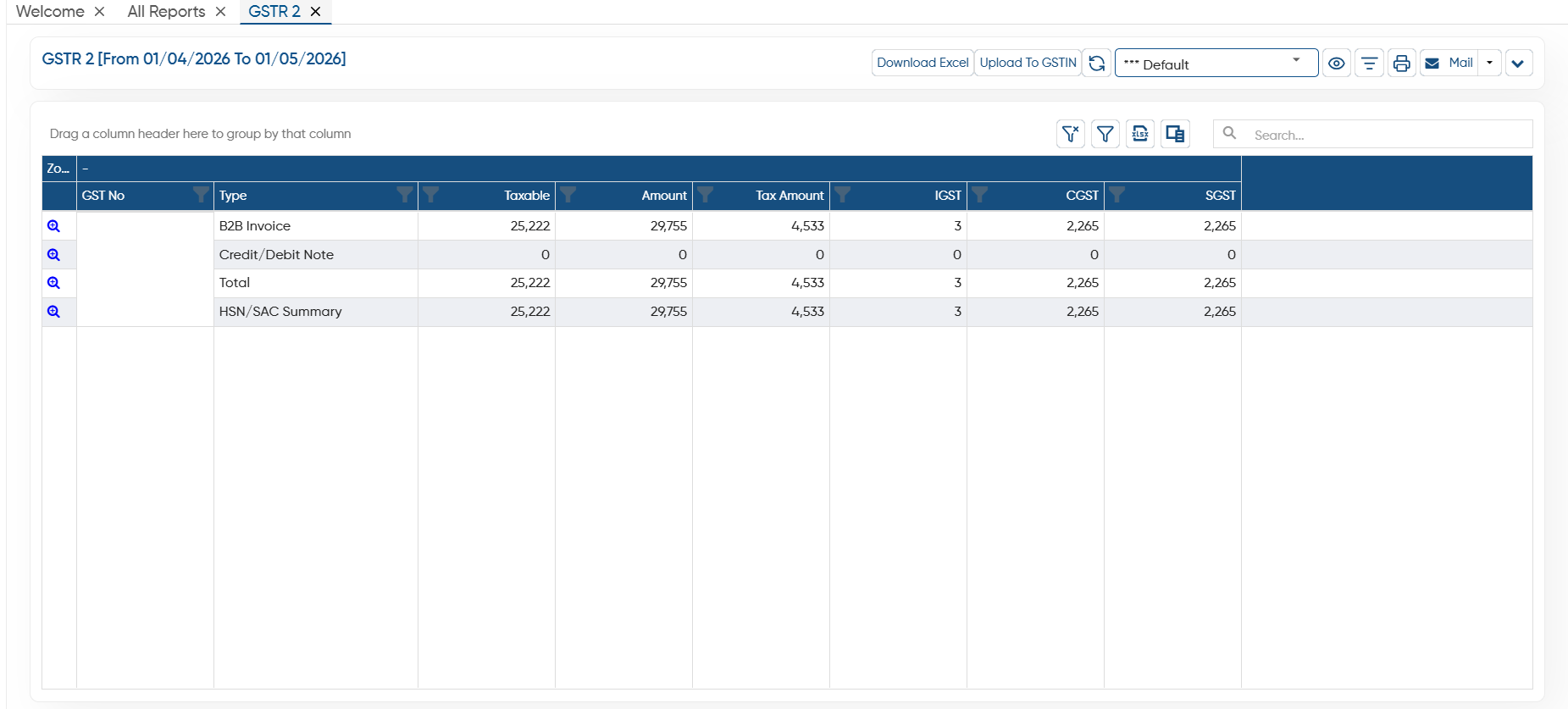Click the B2B Invoice type cell
Viewport: 1568px width, 709px height.
tap(316, 226)
